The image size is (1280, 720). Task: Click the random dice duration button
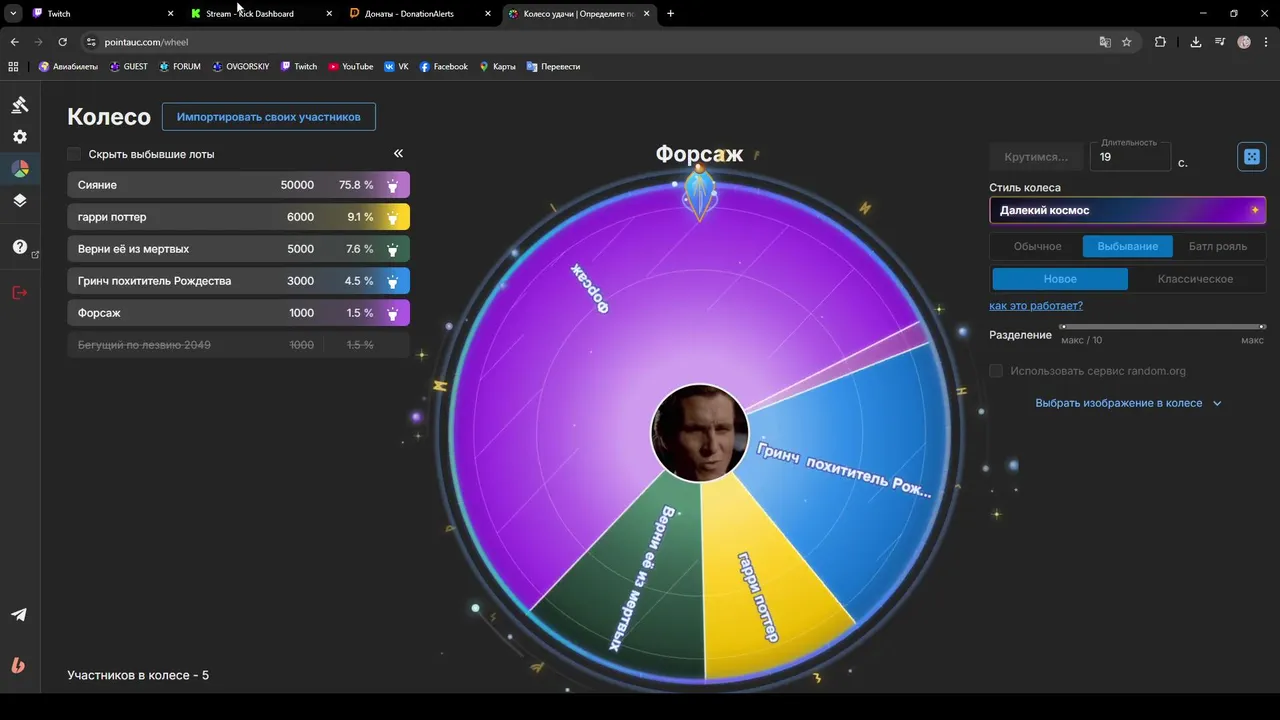click(x=1252, y=156)
